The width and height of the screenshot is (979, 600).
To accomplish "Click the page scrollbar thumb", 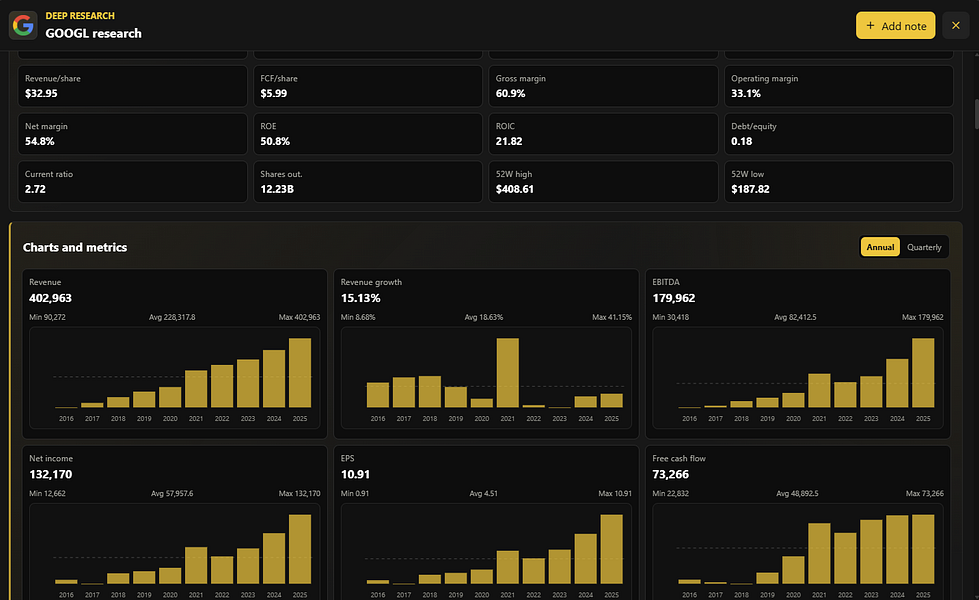I will (976, 114).
